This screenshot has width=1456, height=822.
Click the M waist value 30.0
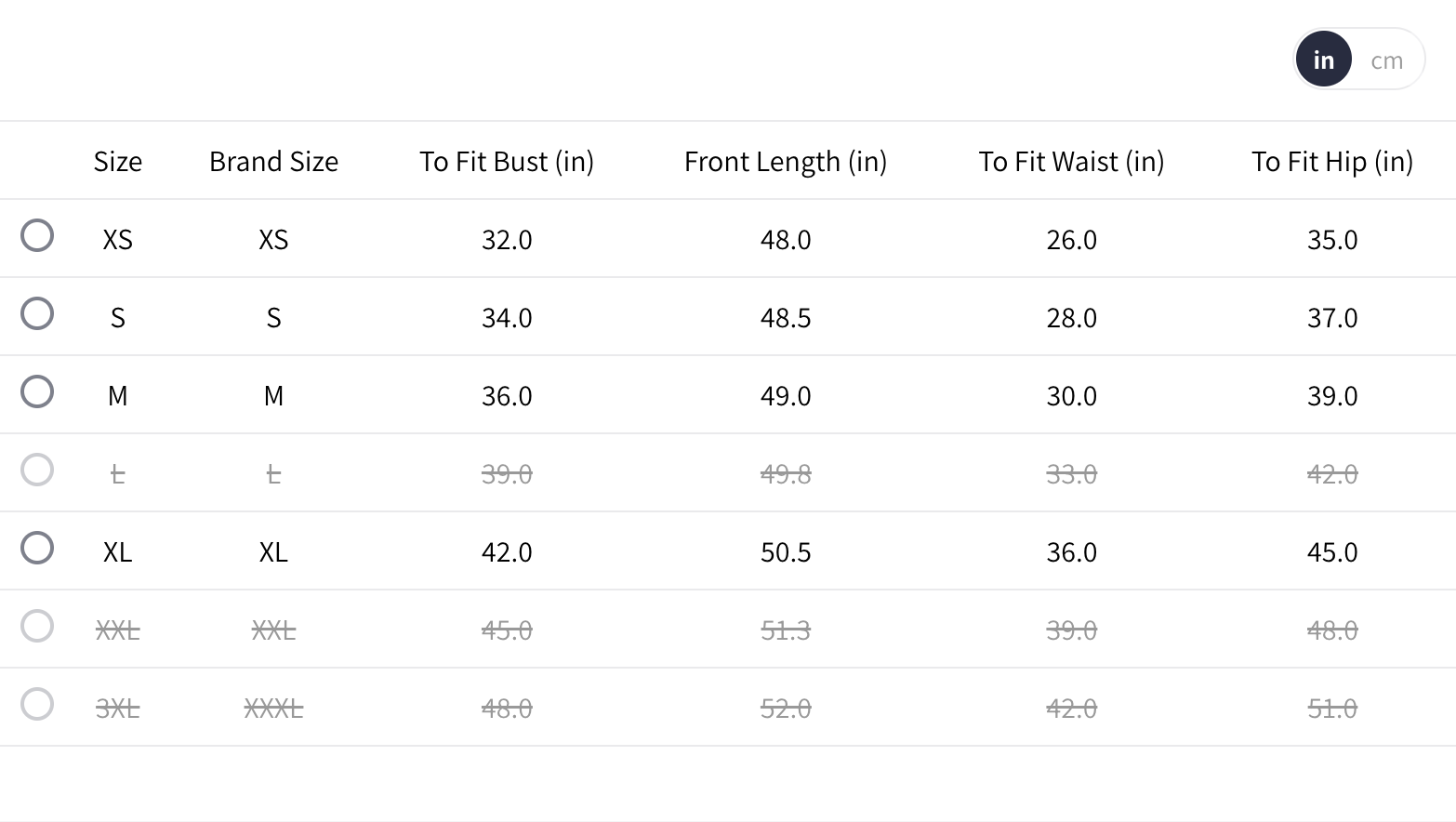pos(1071,396)
